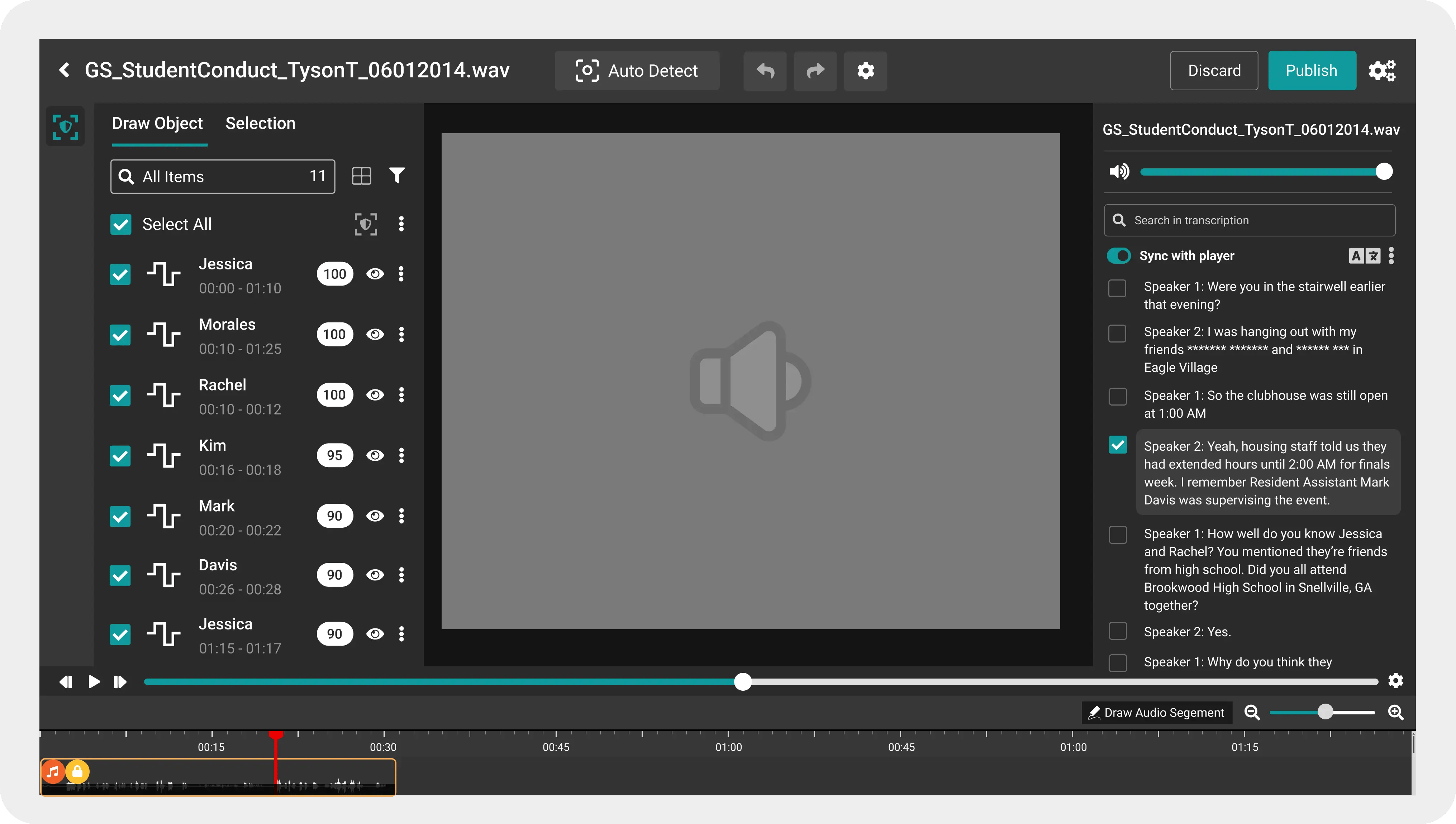Click the All Items search field
The image size is (1456, 824).
pyautogui.click(x=223, y=177)
